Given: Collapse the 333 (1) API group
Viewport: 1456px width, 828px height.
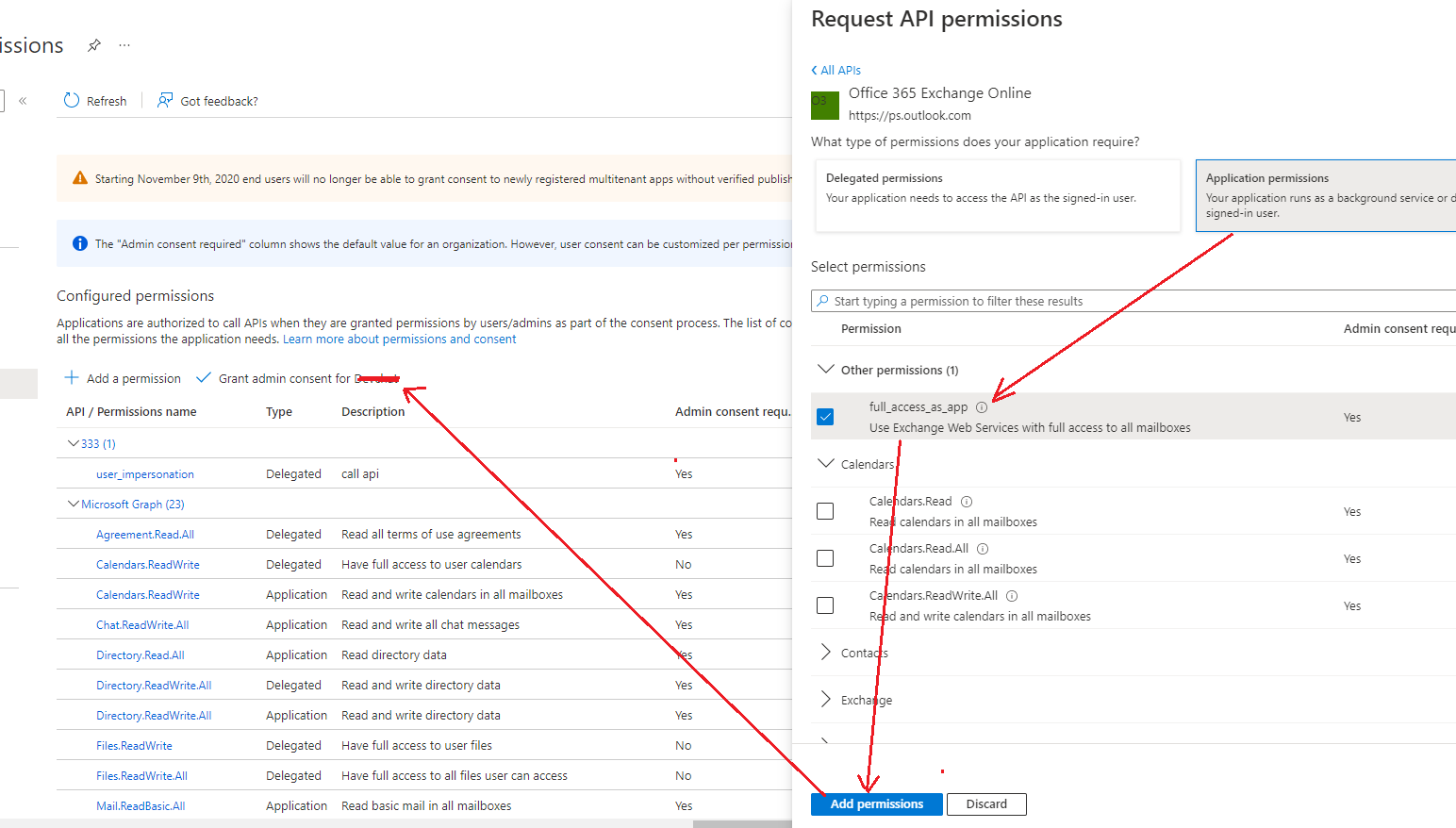Looking at the screenshot, I should 73,443.
